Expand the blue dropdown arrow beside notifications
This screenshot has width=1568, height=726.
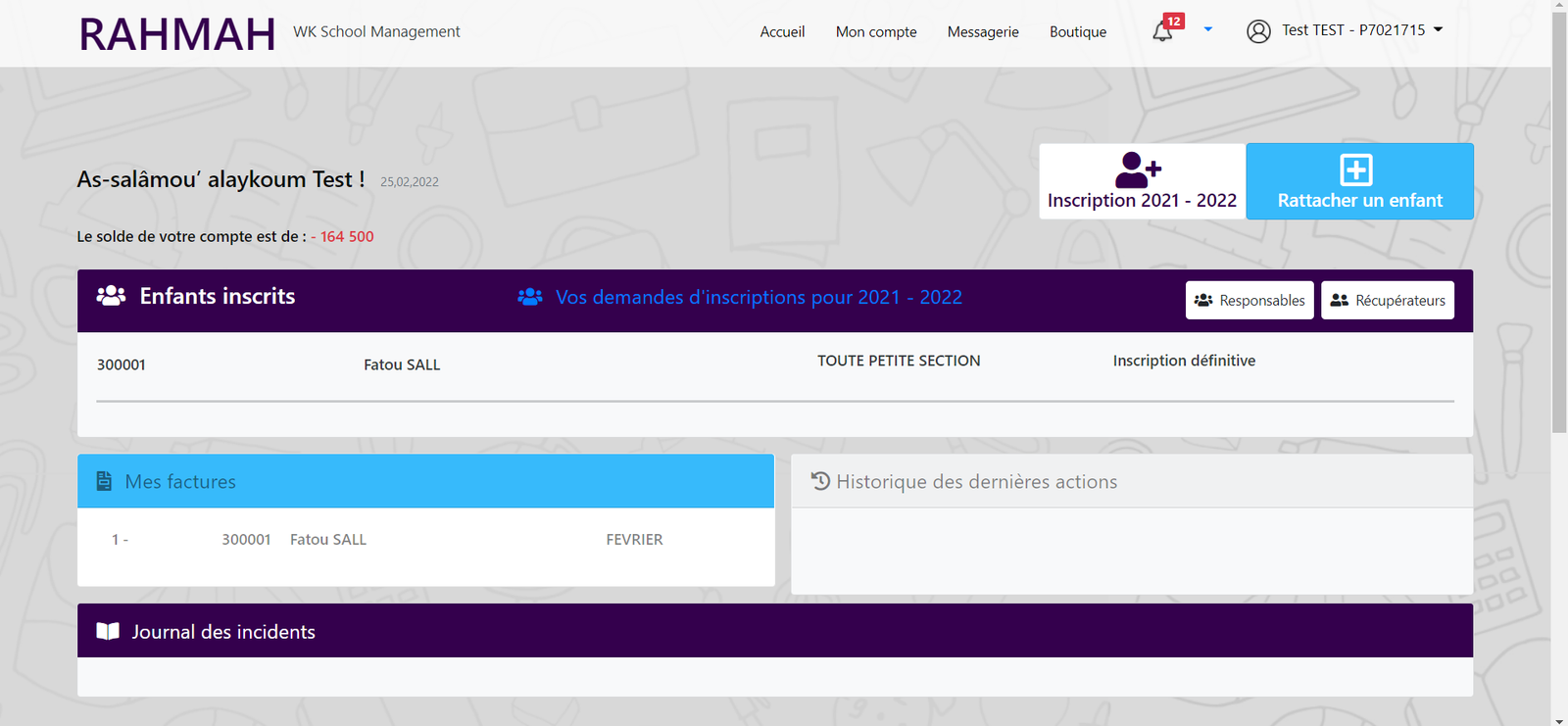(x=1207, y=30)
